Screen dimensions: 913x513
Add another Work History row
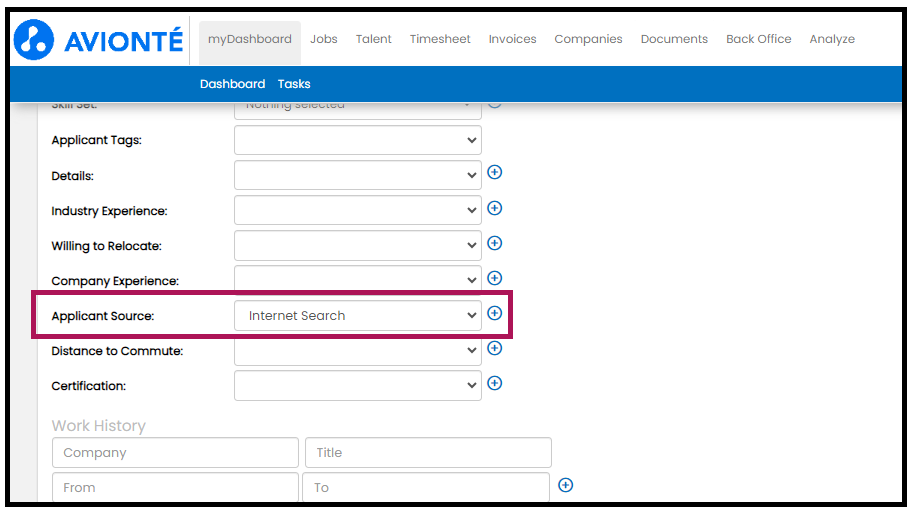[565, 485]
